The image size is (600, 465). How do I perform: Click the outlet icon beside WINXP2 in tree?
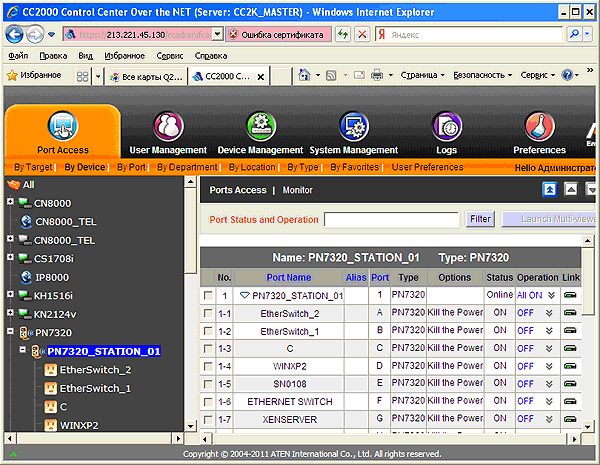(x=50, y=425)
